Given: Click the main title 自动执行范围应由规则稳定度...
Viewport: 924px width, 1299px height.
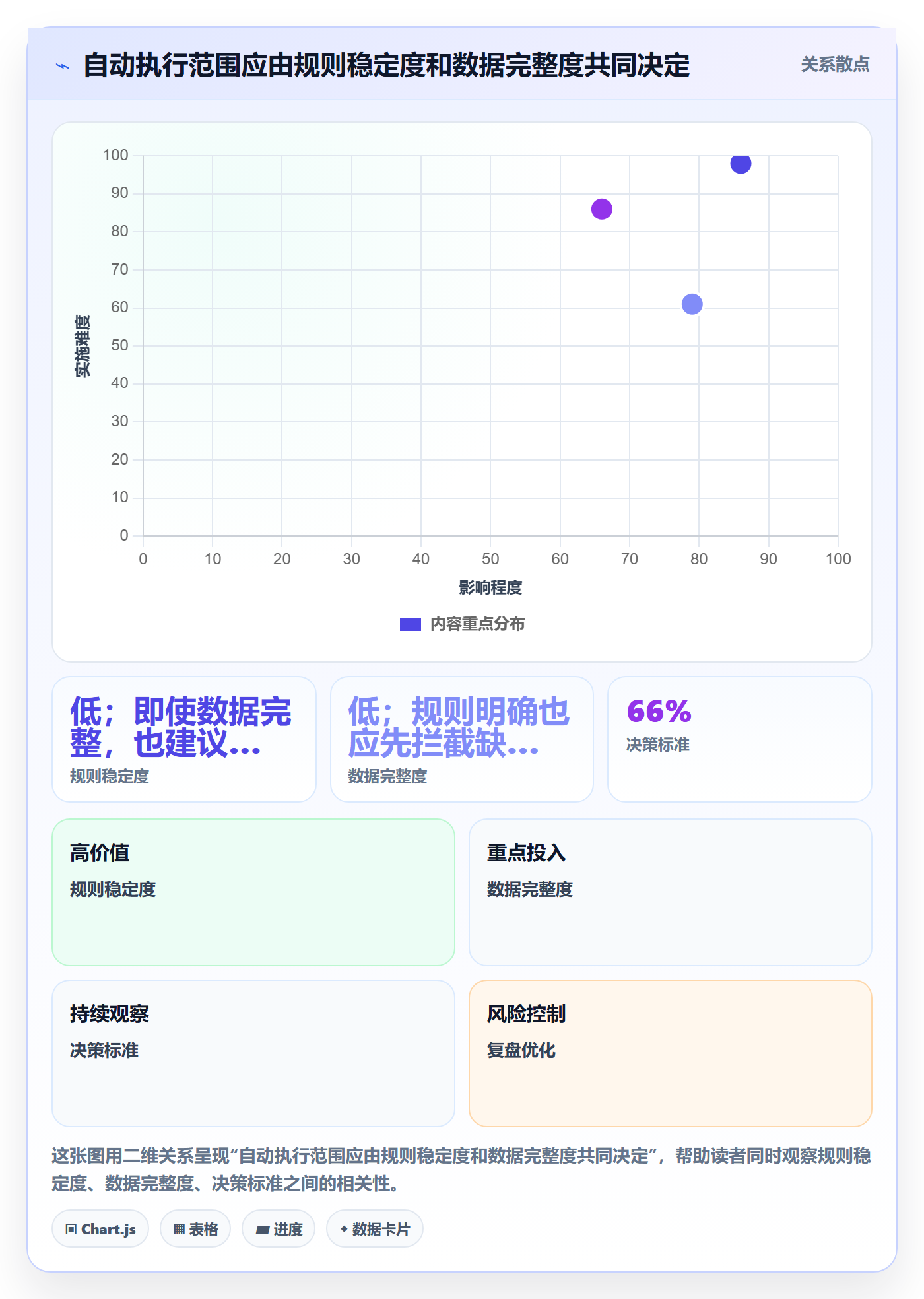Looking at the screenshot, I should pyautogui.click(x=386, y=66).
